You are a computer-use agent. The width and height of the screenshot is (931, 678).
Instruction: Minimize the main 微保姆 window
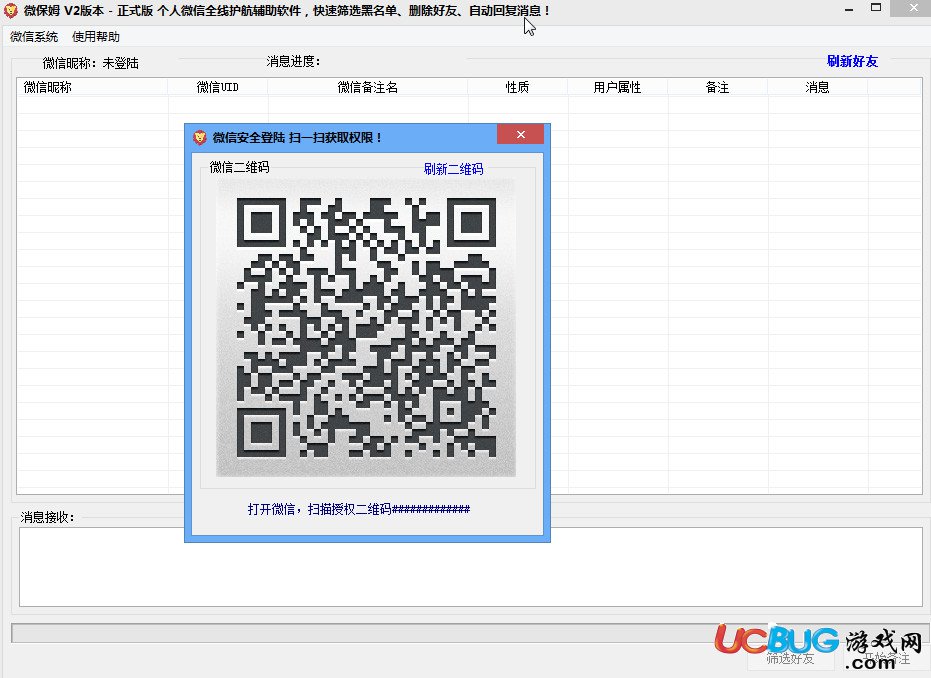[849, 9]
